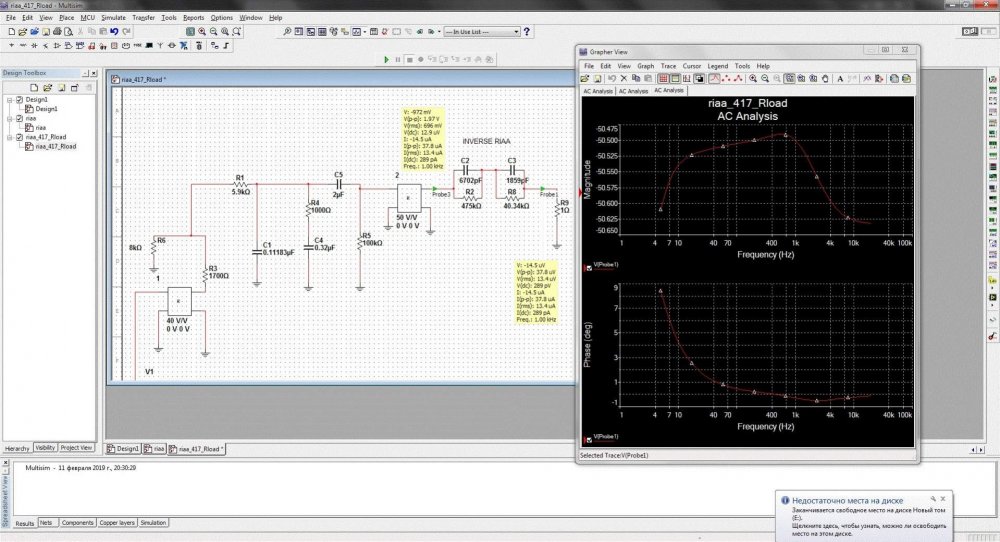
Task: Click zoom in icon in Grapher View
Action: pyautogui.click(x=752, y=78)
